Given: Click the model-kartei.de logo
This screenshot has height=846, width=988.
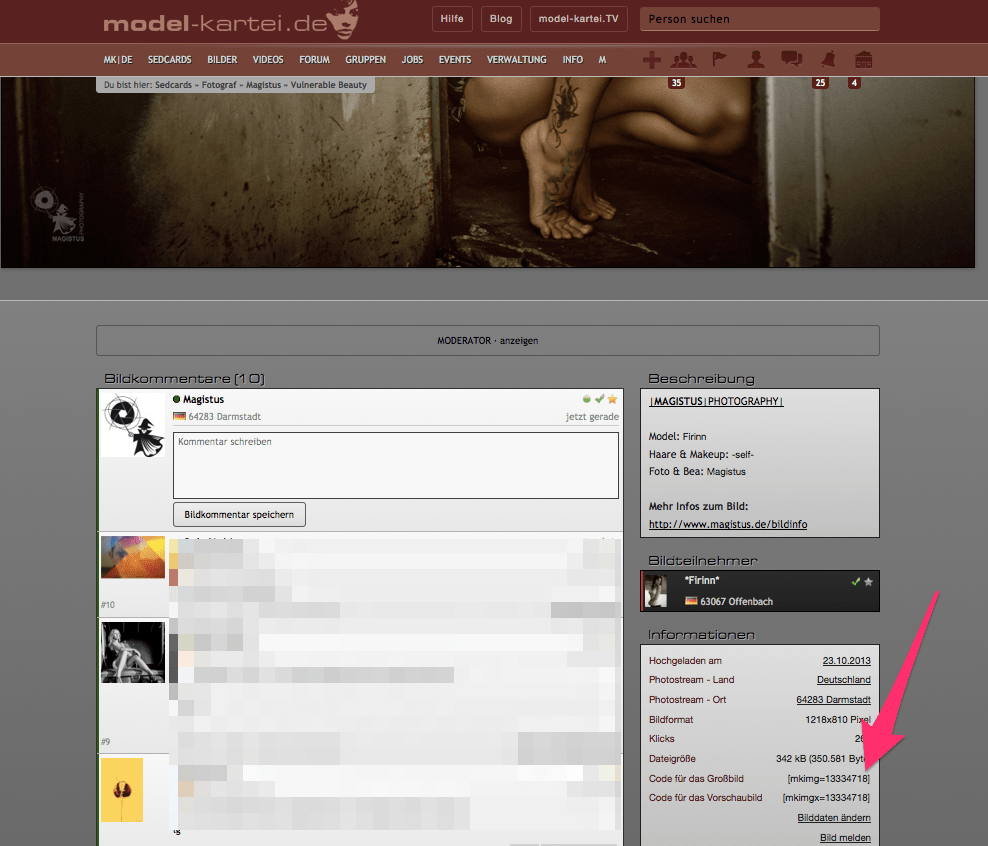Looking at the screenshot, I should pyautogui.click(x=230, y=20).
